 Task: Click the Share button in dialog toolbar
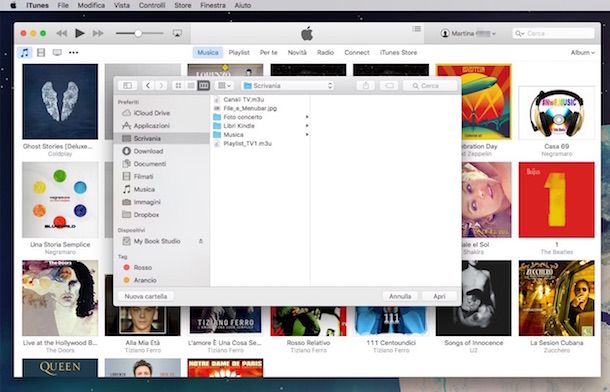[366, 86]
